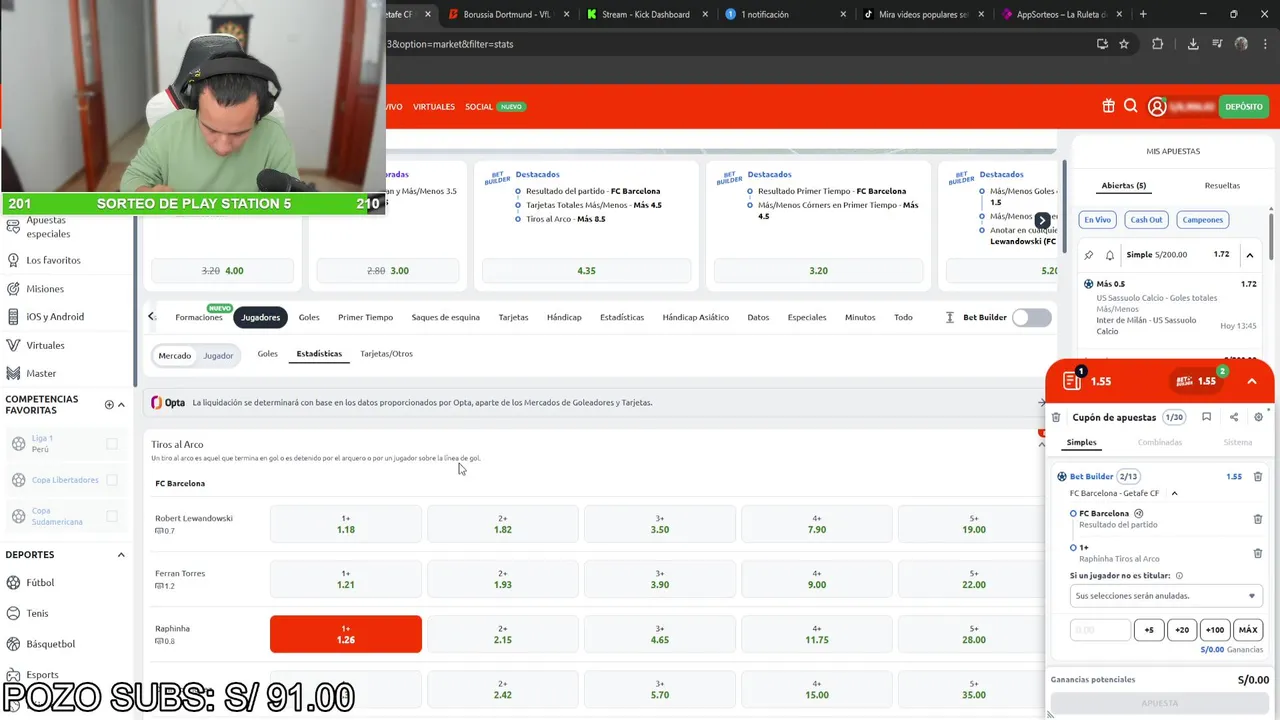This screenshot has width=1280, height=720.
Task: Select highlighted combo odds 4.35
Action: [x=586, y=271]
